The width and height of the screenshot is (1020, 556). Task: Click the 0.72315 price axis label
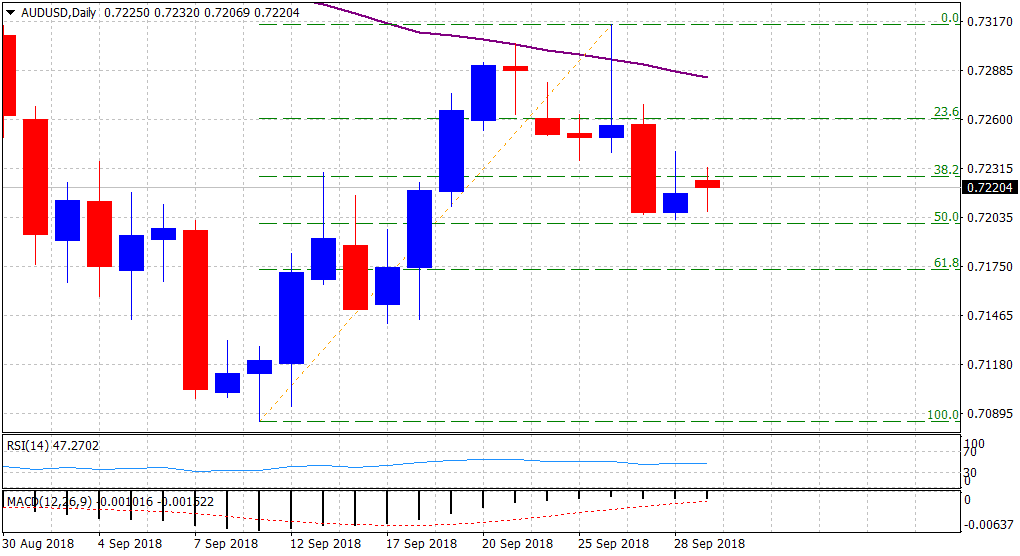click(x=990, y=168)
